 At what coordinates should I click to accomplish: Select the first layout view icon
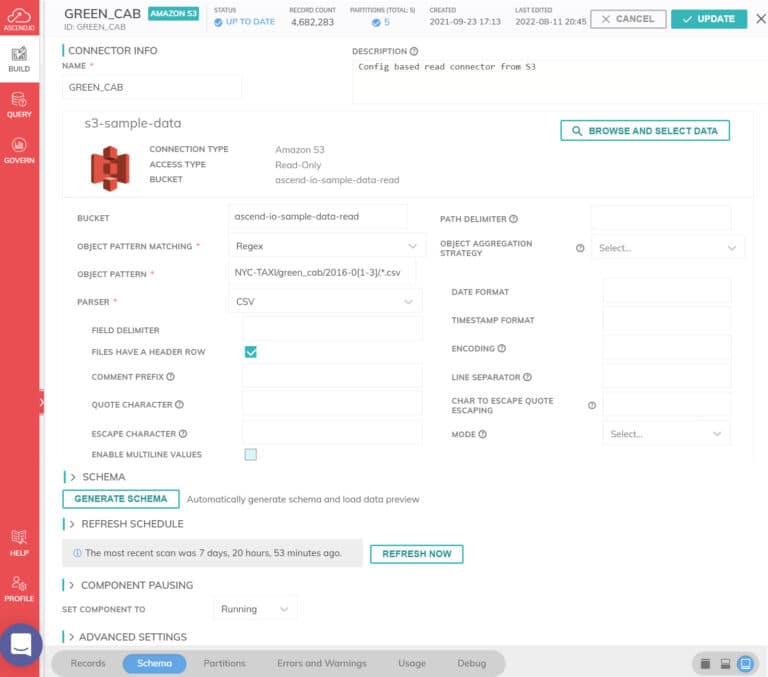(x=705, y=664)
